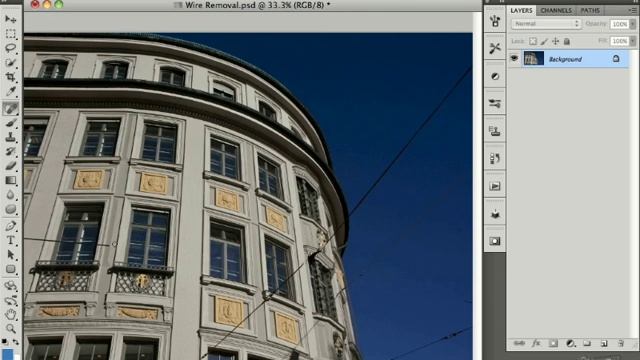Select the Shape tool

(11, 269)
